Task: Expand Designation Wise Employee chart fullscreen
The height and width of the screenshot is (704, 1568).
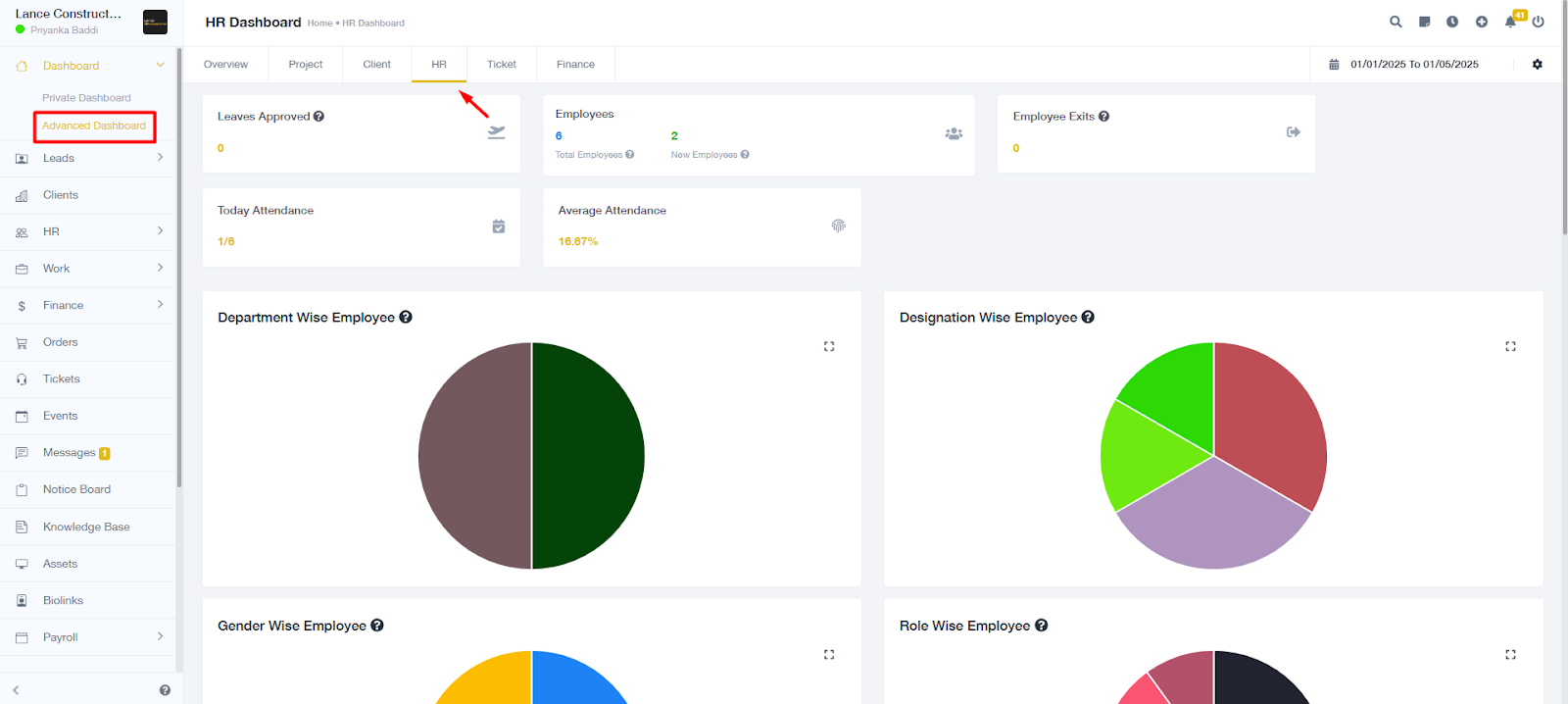Action: [x=1510, y=346]
